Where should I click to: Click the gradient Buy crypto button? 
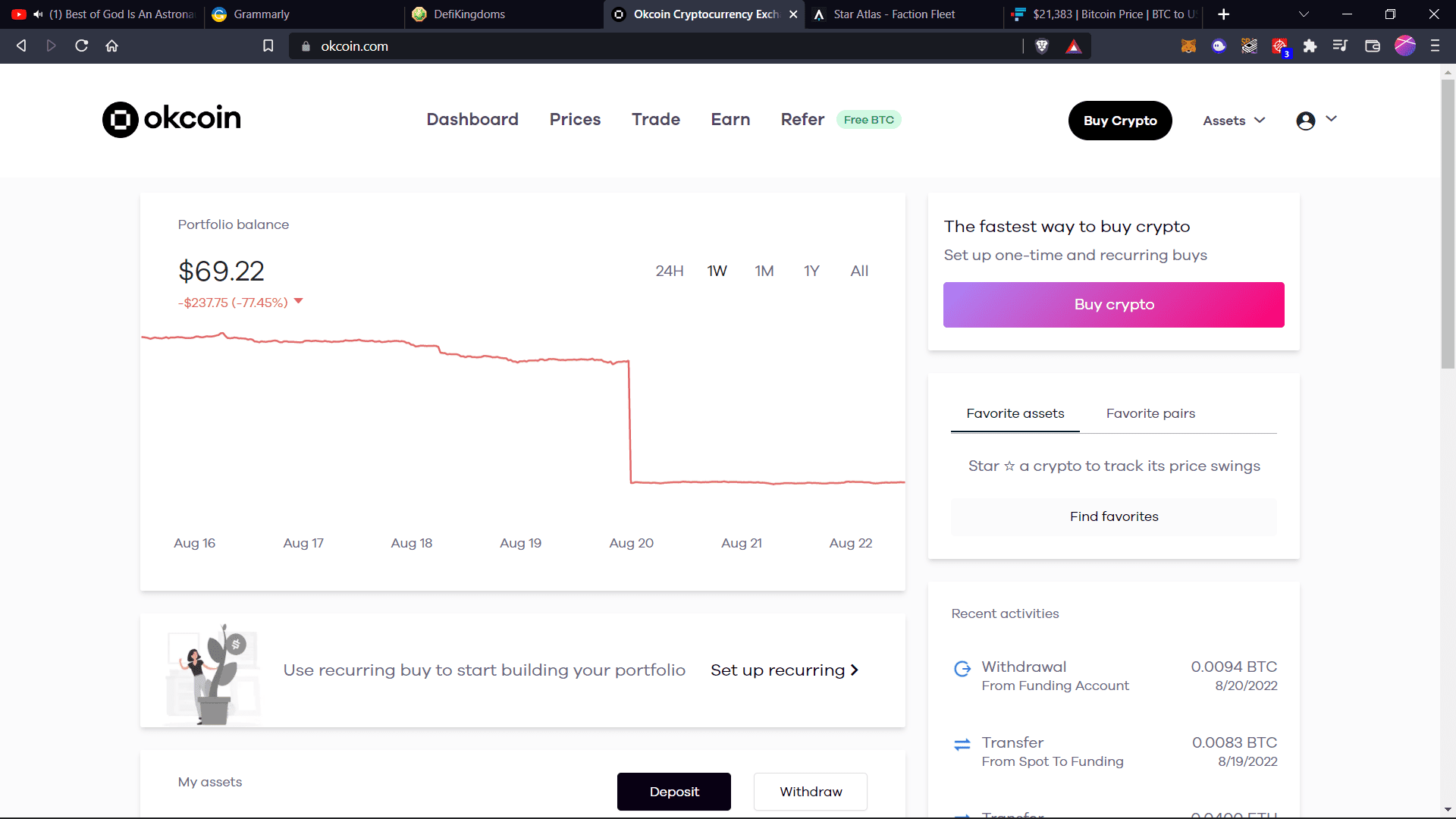click(1114, 305)
